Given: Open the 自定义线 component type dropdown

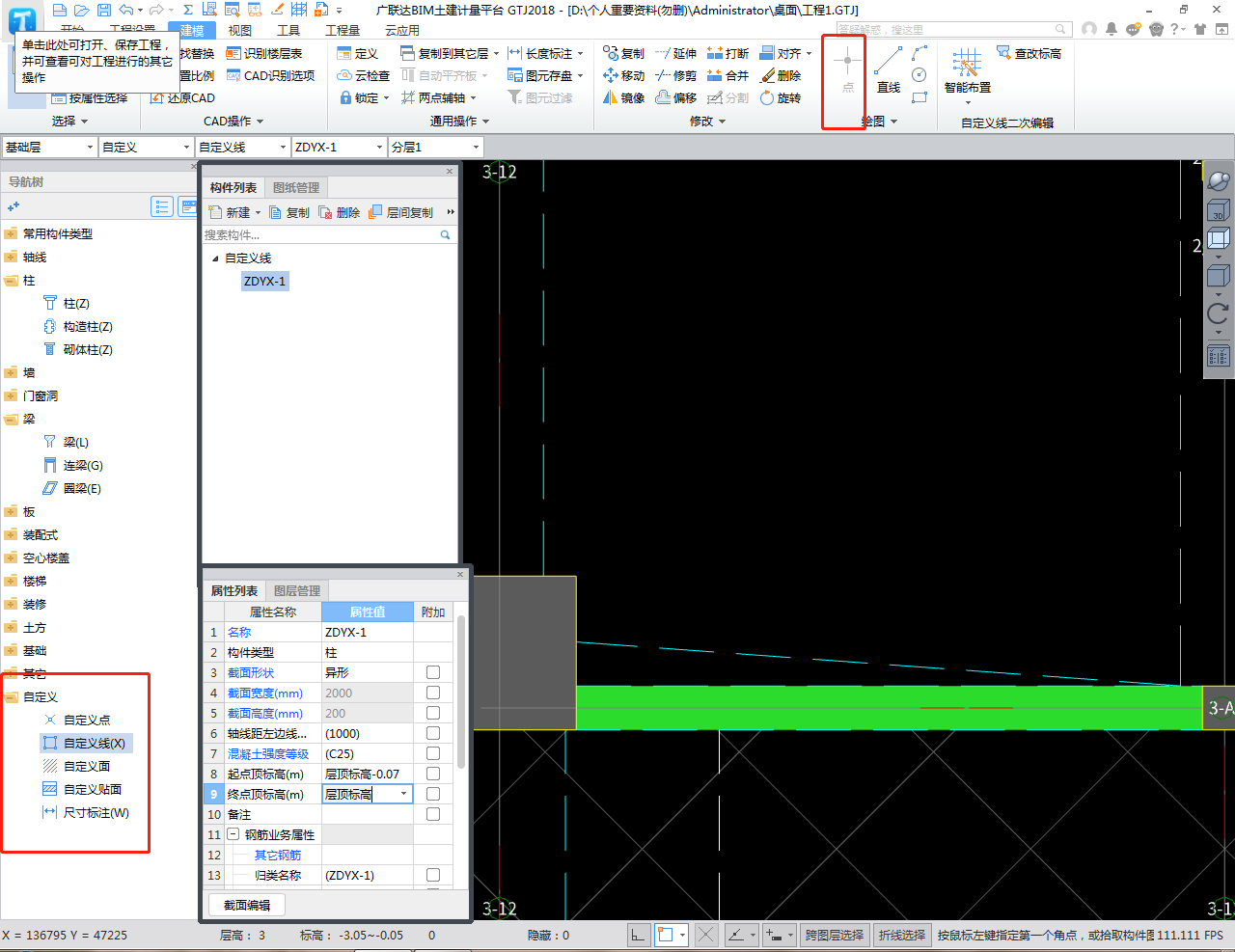Looking at the screenshot, I should pos(242,147).
